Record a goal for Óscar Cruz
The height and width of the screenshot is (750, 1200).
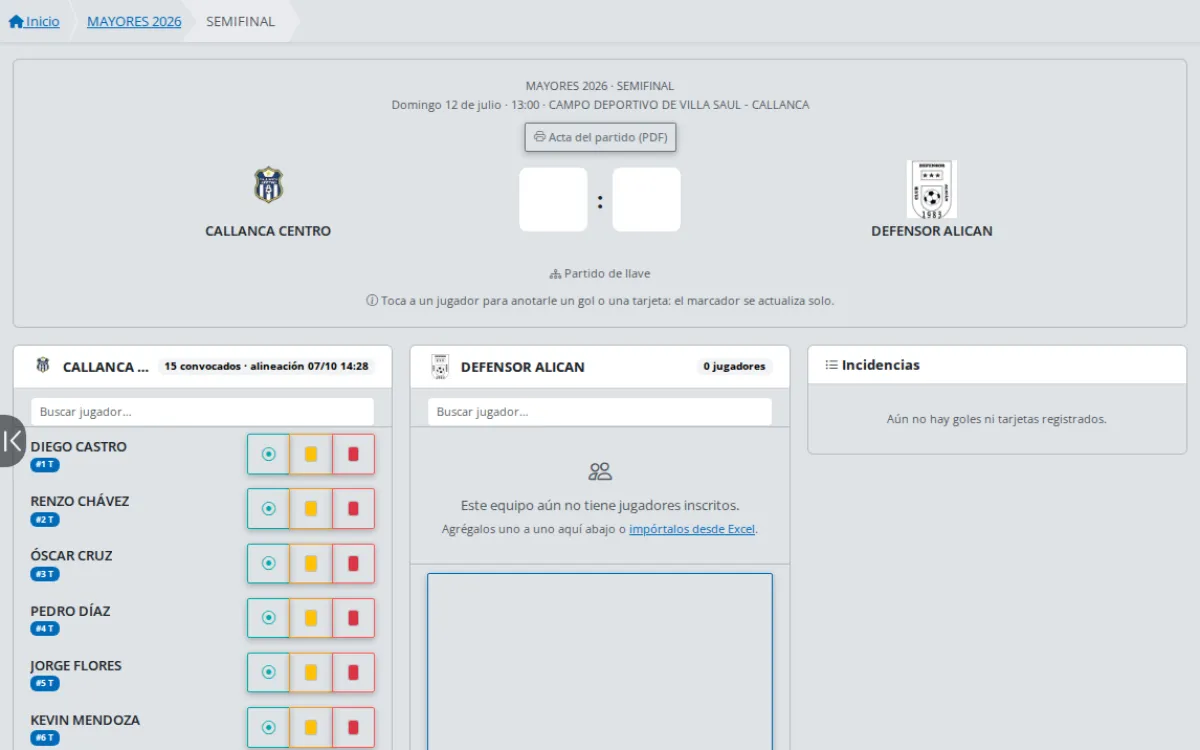coord(268,563)
